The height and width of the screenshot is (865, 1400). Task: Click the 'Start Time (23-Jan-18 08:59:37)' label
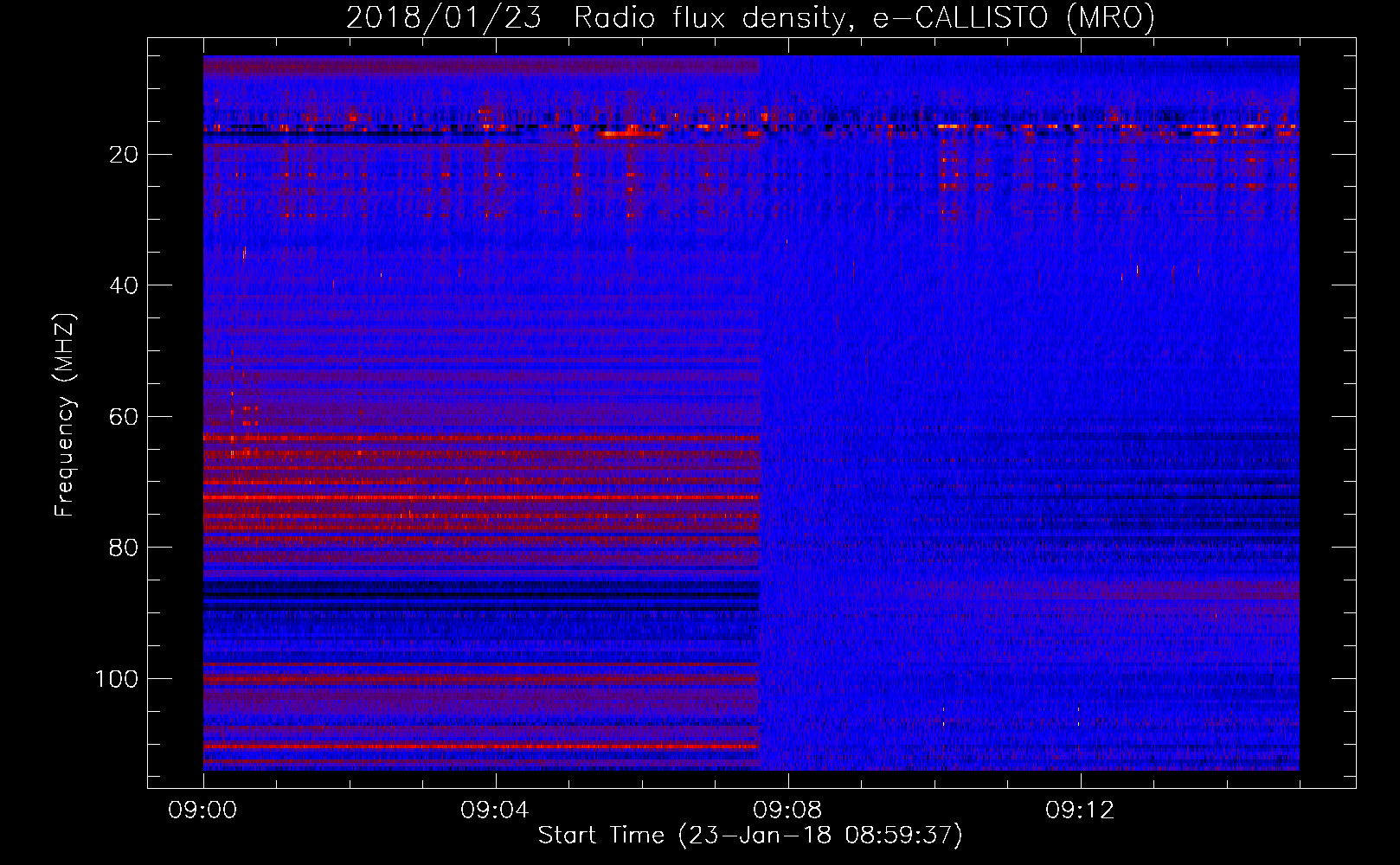tap(750, 835)
